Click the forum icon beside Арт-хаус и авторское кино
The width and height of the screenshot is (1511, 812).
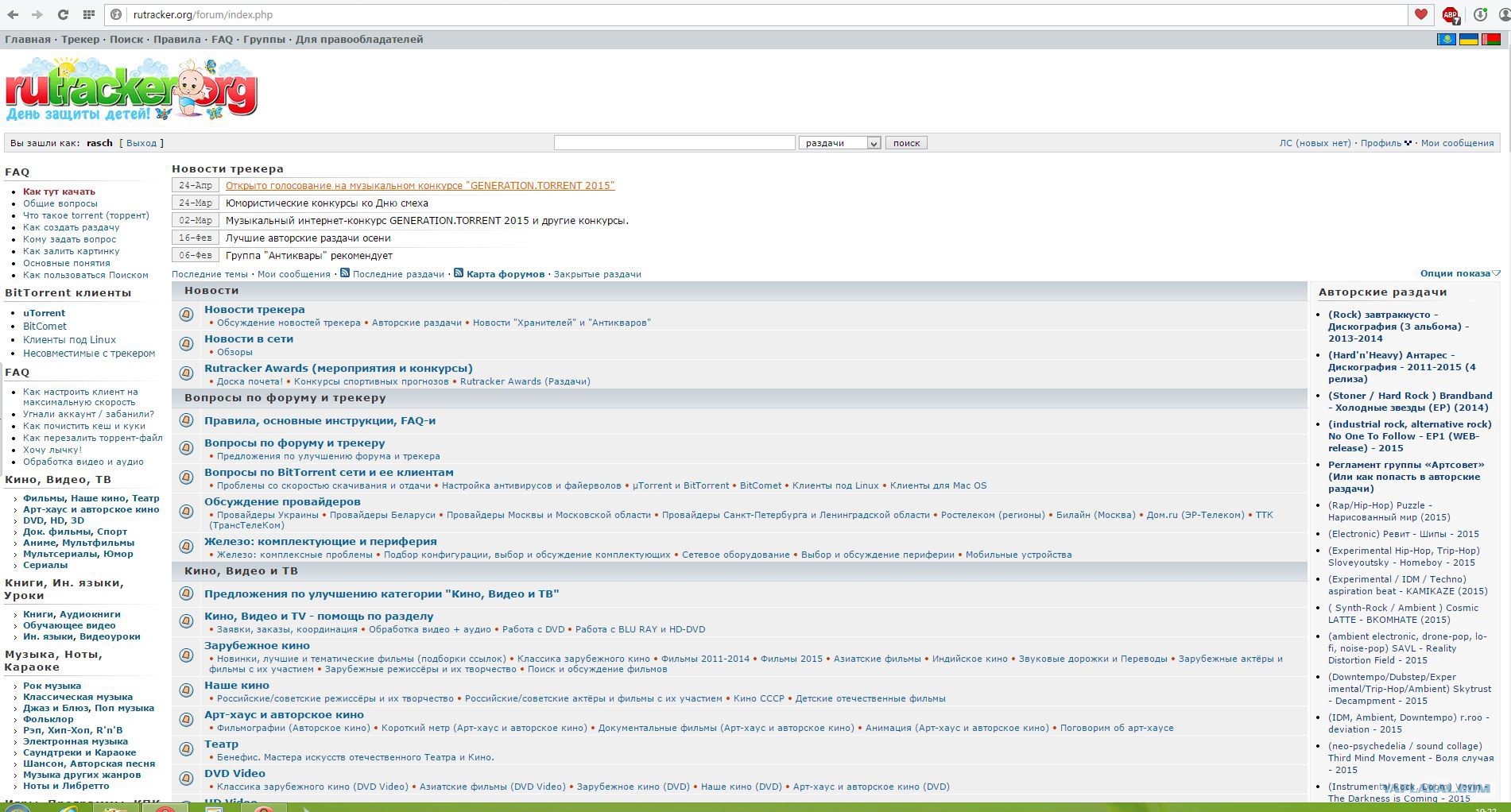187,720
